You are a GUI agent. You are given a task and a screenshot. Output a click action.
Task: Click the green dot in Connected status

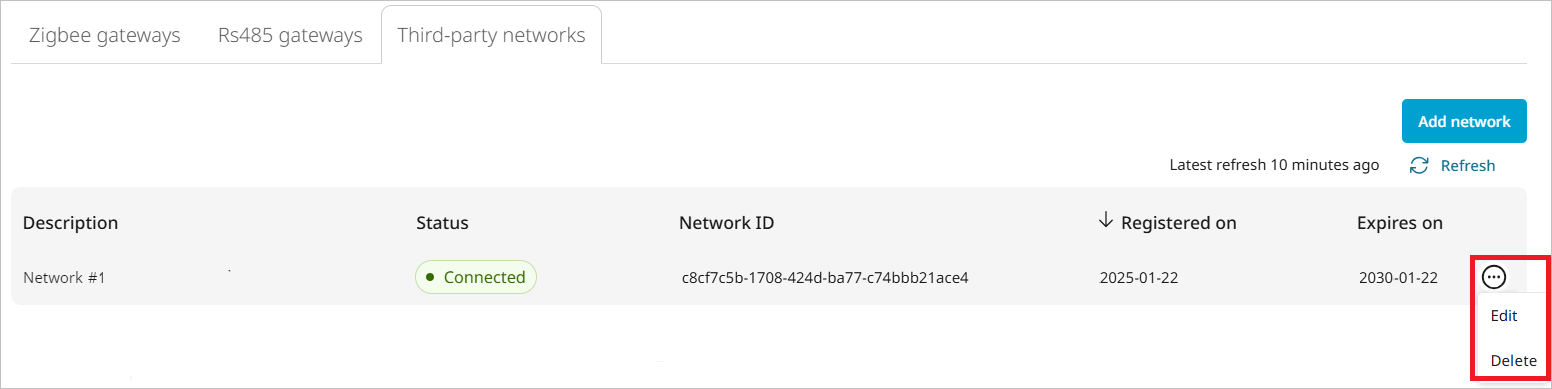pos(430,277)
